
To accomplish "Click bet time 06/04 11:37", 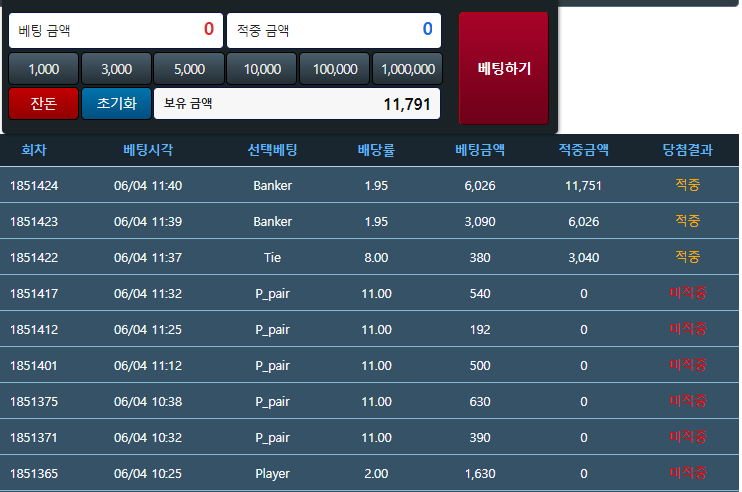I will click(x=148, y=257).
